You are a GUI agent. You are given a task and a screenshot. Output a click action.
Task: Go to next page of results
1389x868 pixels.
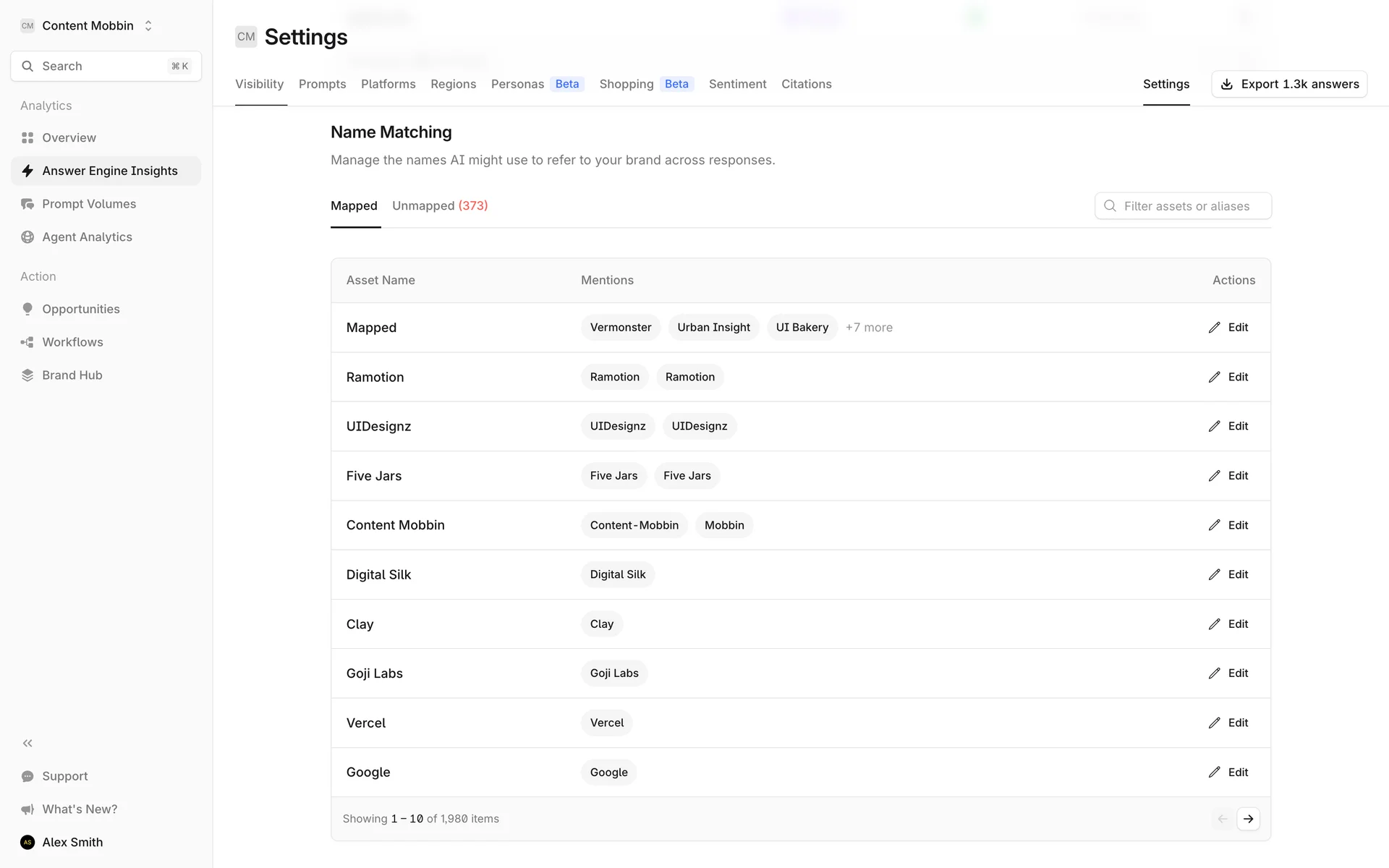[x=1248, y=819]
